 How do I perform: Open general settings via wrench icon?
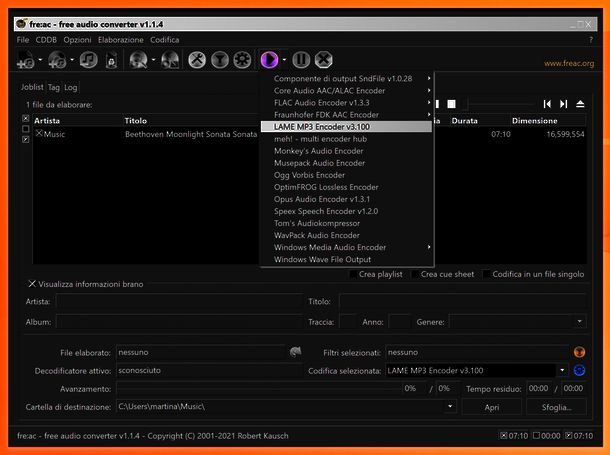click(x=197, y=60)
